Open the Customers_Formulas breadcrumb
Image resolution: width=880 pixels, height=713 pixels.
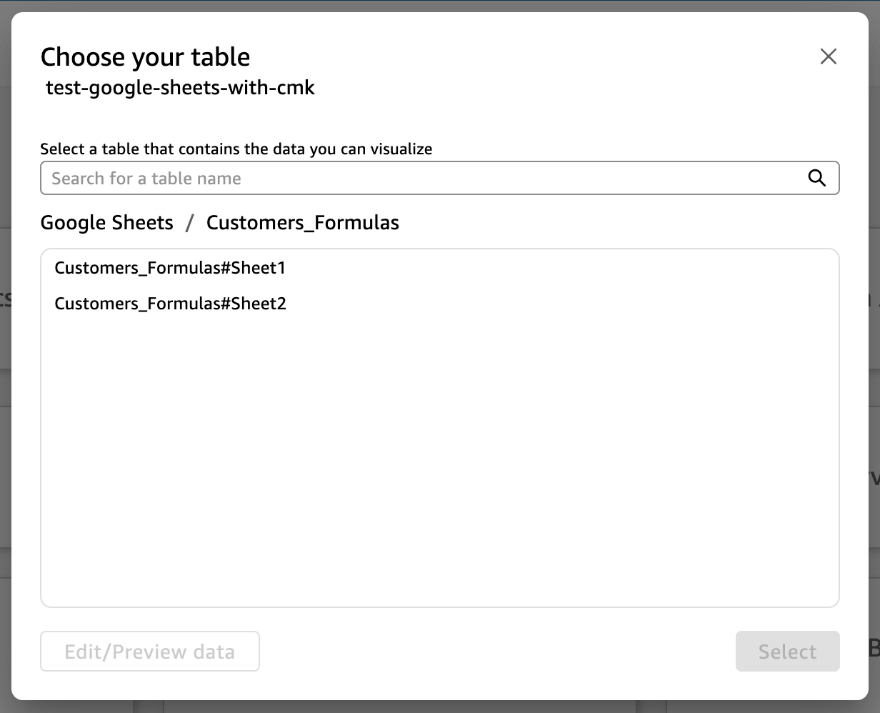point(302,223)
